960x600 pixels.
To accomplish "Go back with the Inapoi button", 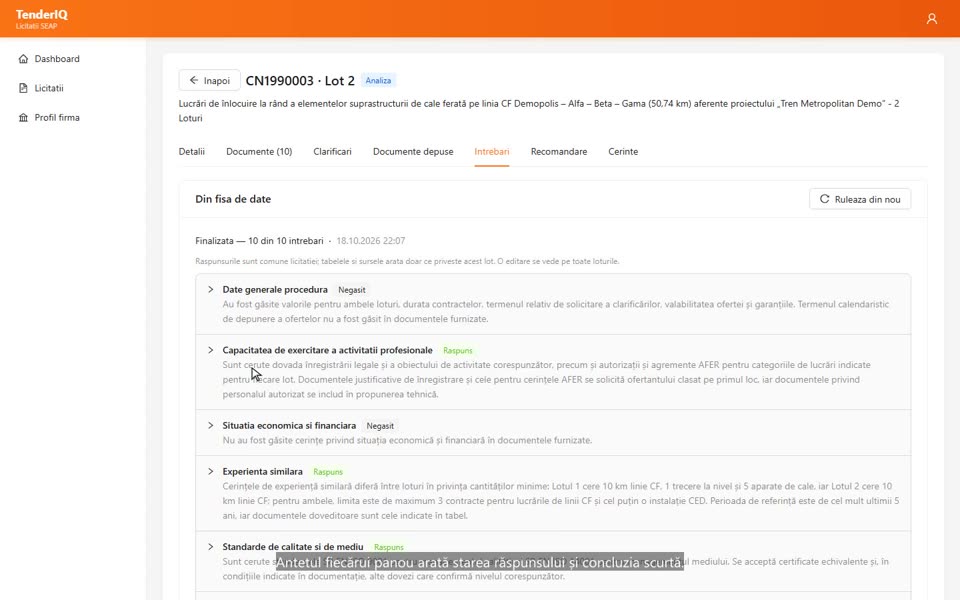I will (209, 80).
